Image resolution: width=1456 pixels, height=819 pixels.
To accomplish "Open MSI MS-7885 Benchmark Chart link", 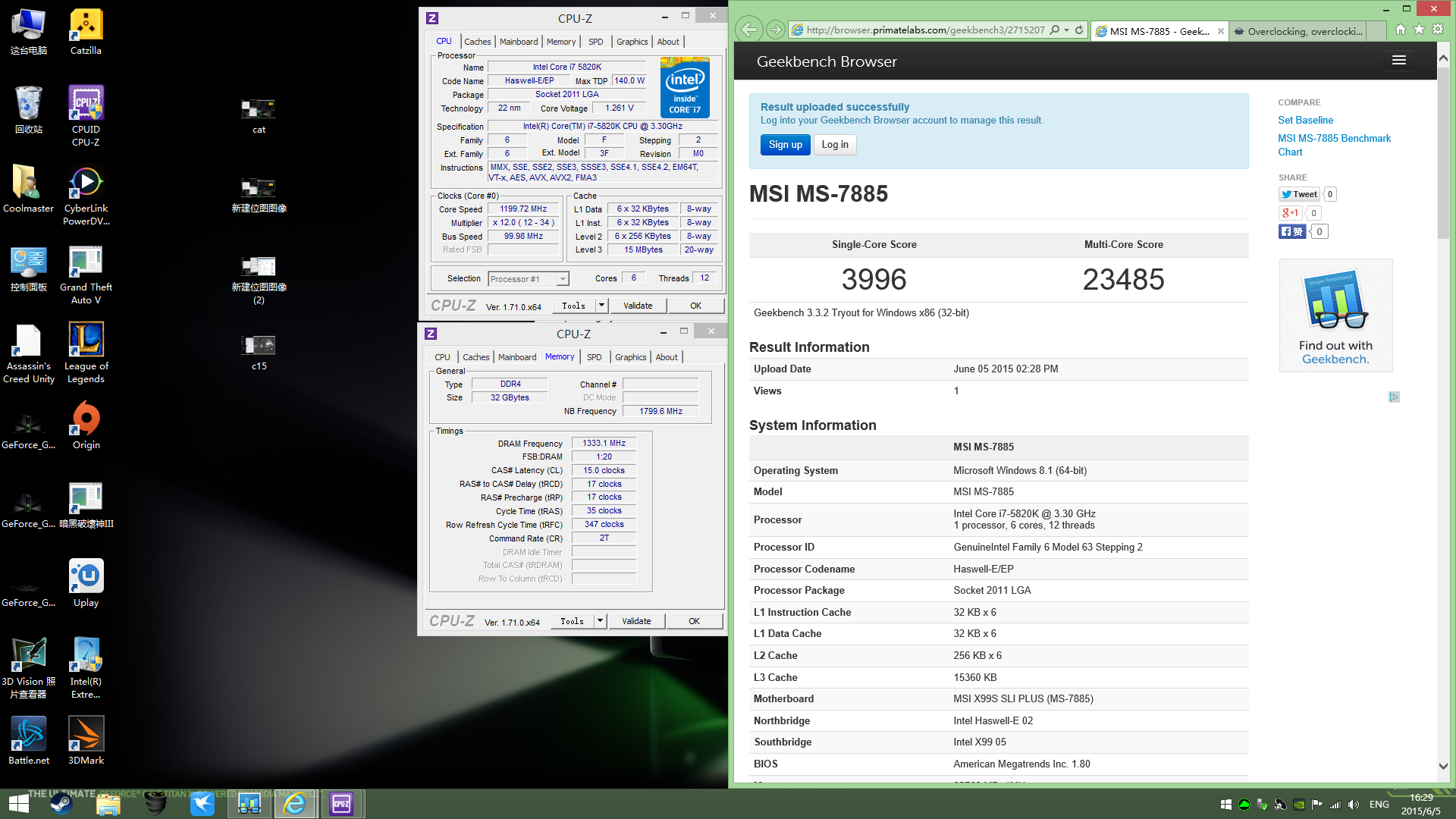I will (x=1334, y=145).
